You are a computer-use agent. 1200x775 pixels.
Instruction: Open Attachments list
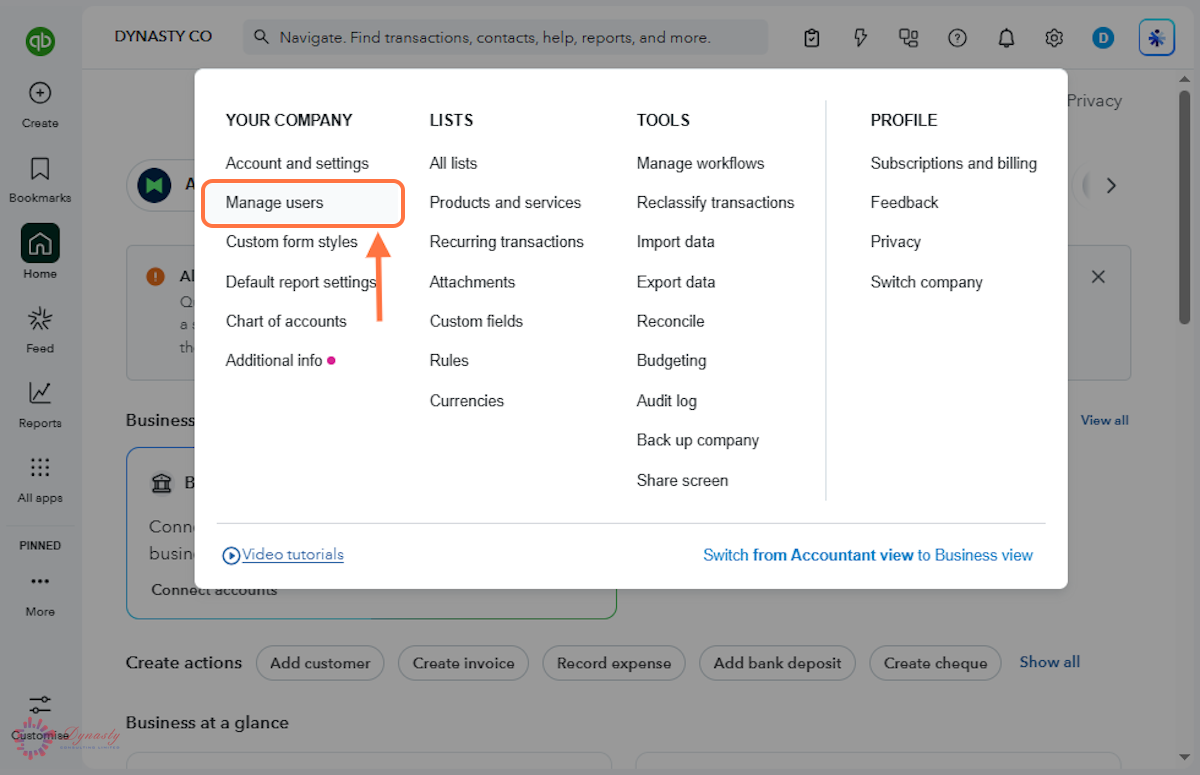click(x=472, y=282)
